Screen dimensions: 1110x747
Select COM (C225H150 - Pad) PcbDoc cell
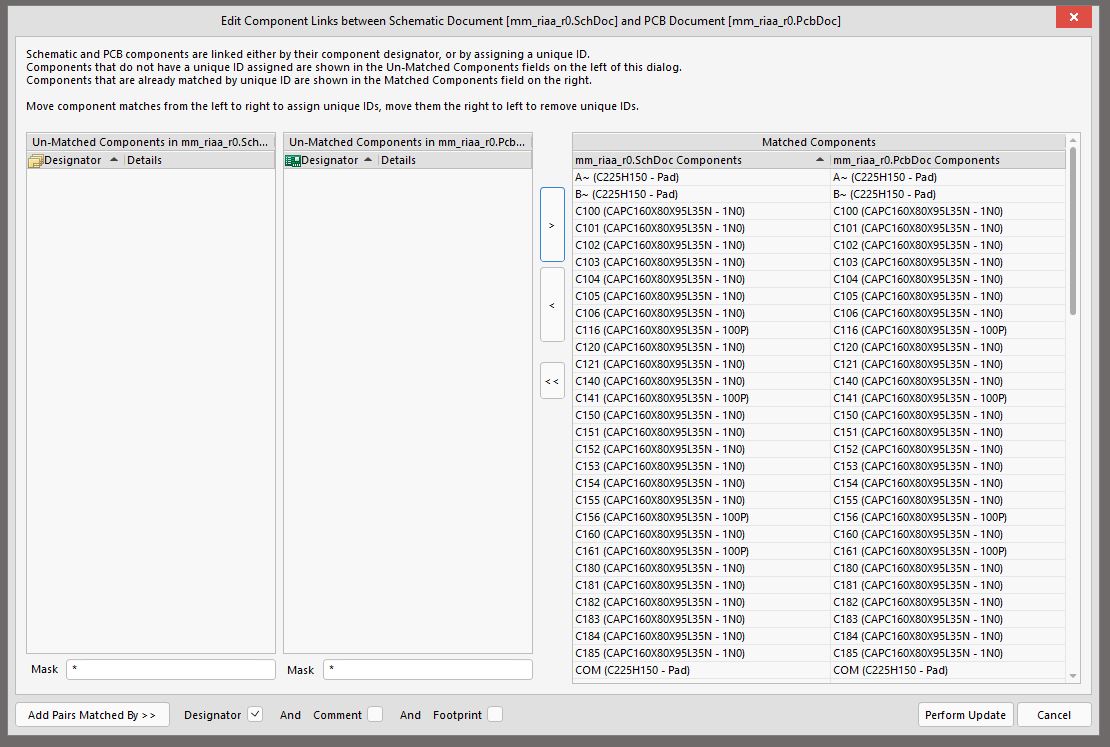[x=947, y=670]
